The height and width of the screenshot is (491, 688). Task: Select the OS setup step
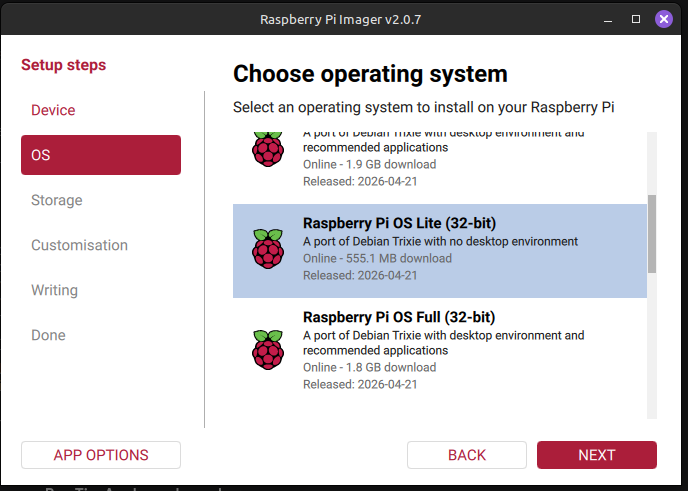tap(101, 155)
